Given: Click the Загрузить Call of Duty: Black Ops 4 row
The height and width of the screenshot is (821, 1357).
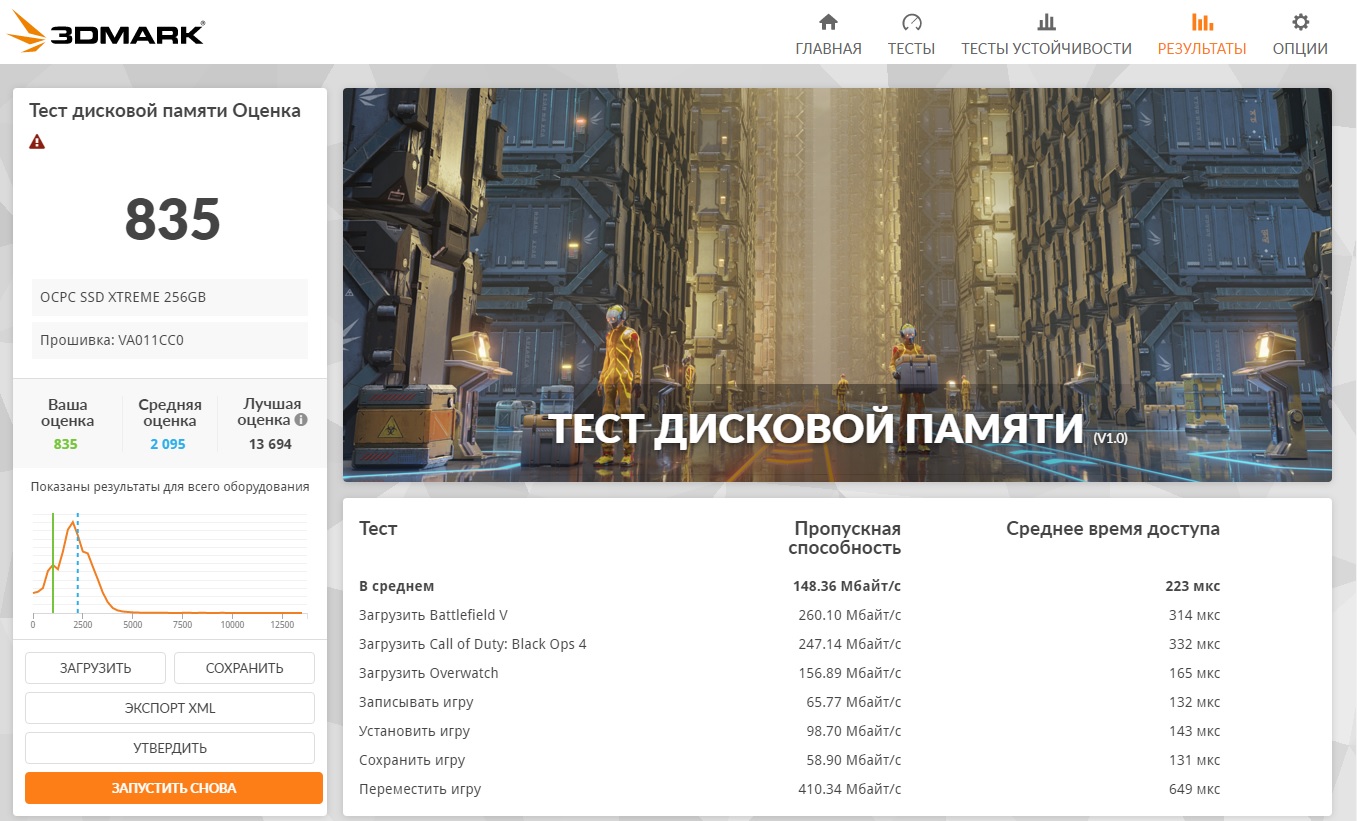Looking at the screenshot, I should click(x=837, y=644).
